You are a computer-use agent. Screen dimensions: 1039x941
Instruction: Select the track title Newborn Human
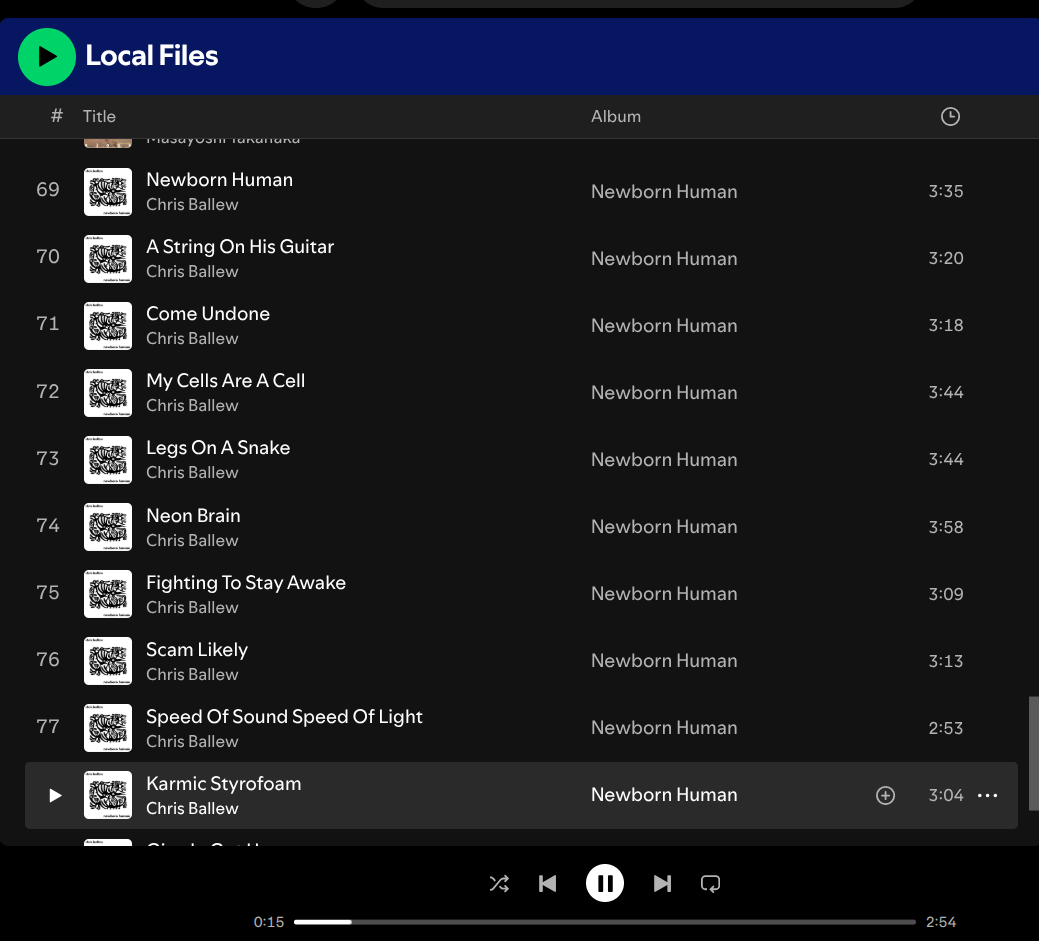[x=219, y=180]
